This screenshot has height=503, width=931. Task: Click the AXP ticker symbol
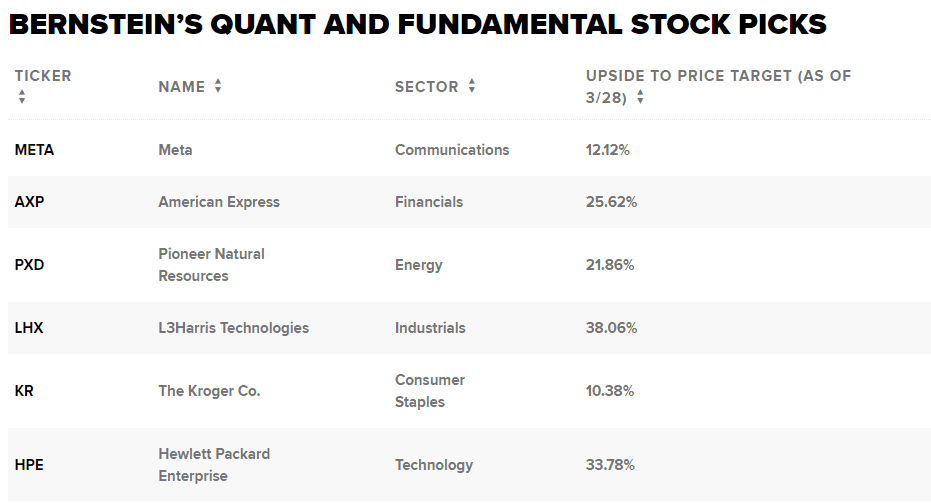[x=29, y=202]
